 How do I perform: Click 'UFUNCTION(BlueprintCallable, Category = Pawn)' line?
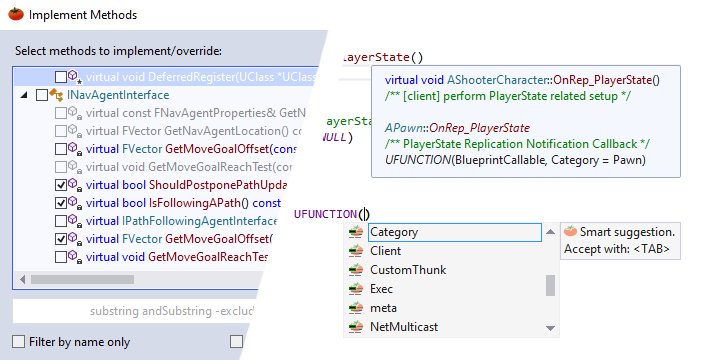pos(515,160)
